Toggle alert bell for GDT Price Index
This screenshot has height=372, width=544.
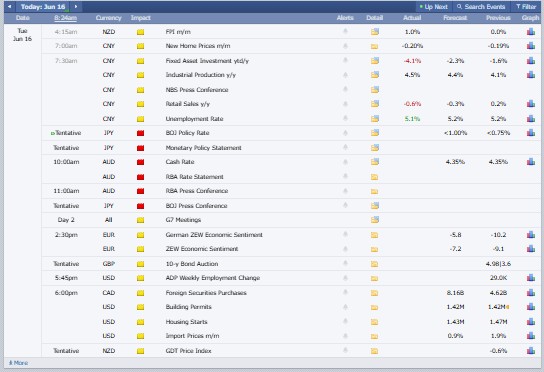[x=345, y=350]
